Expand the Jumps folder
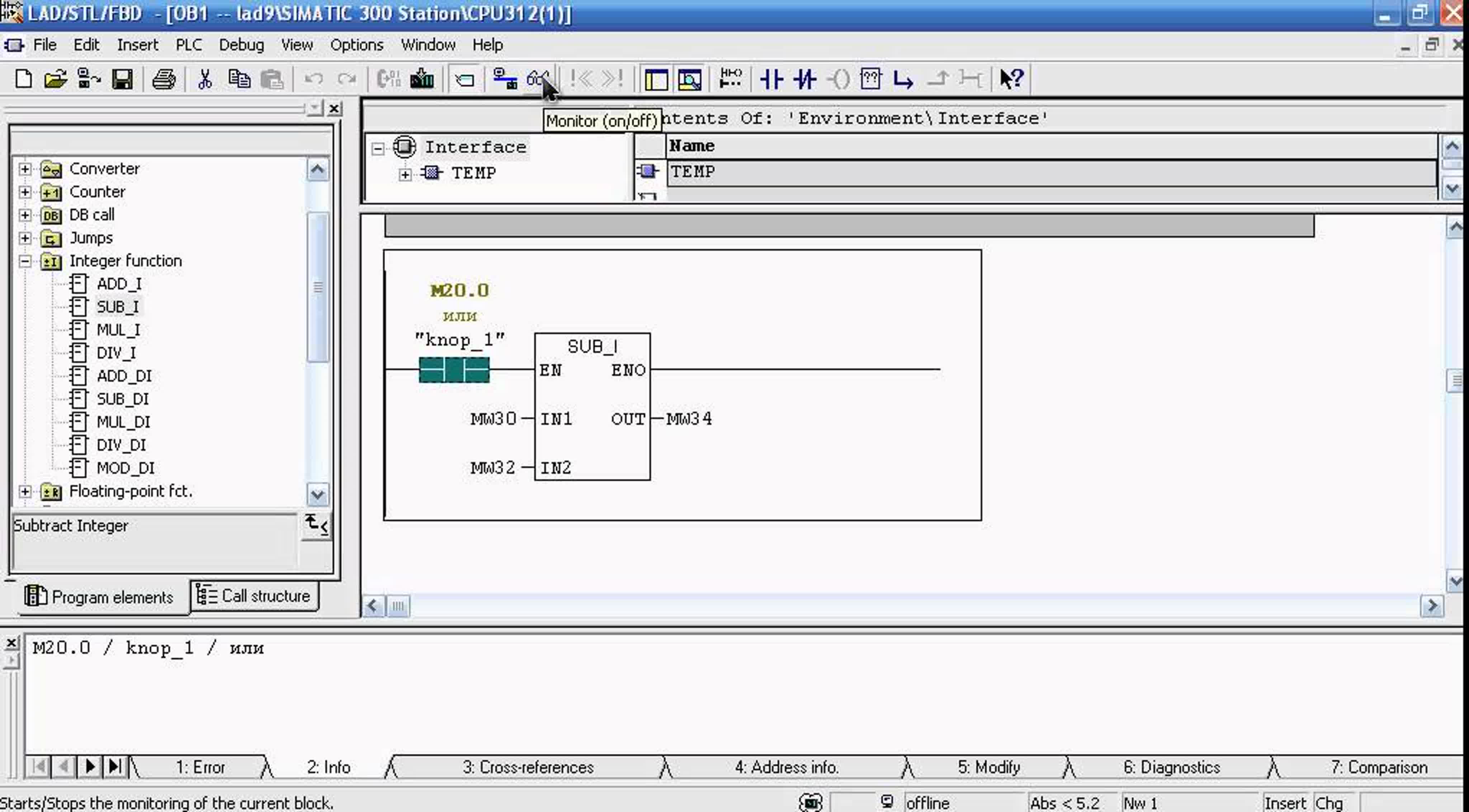 point(24,238)
